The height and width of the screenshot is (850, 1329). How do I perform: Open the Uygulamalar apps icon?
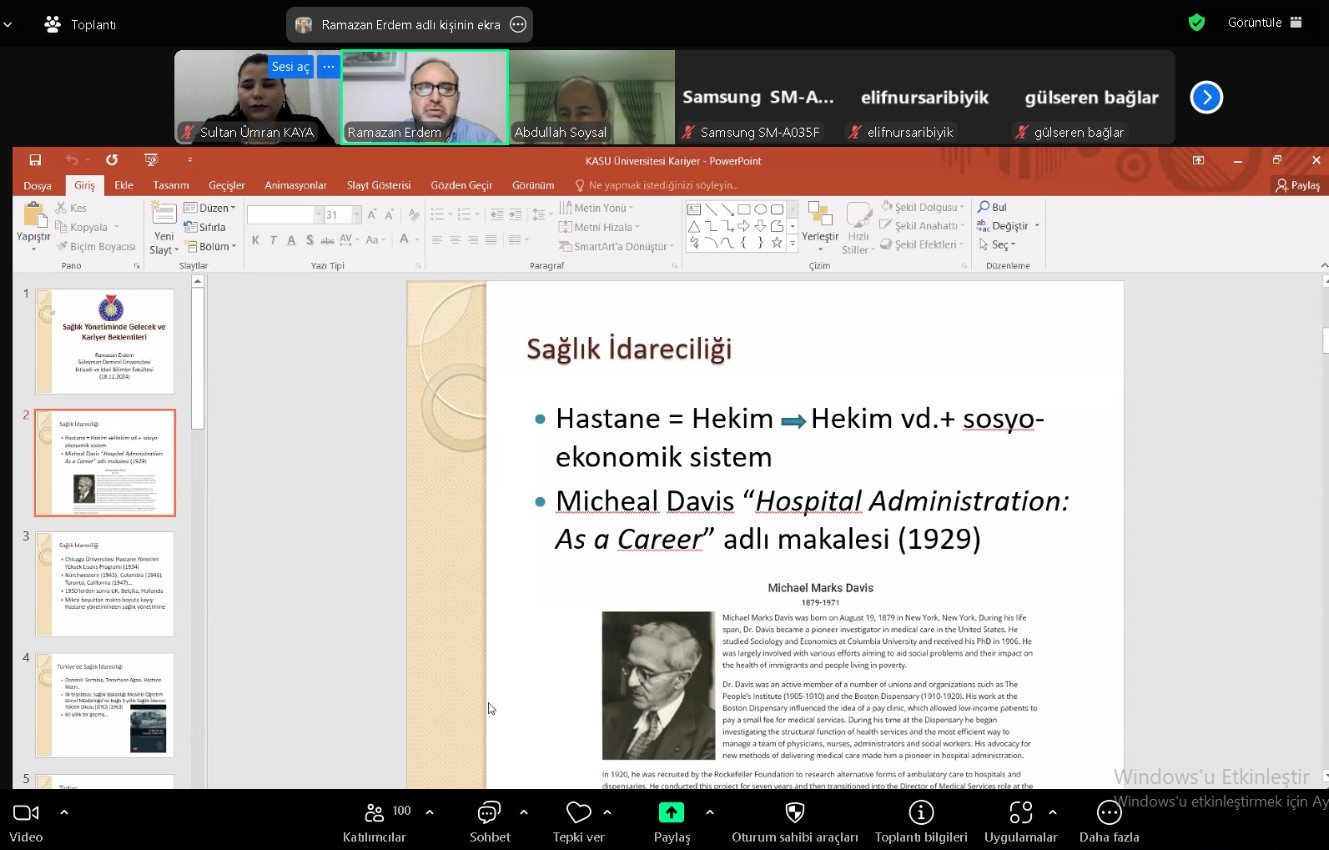1020,813
